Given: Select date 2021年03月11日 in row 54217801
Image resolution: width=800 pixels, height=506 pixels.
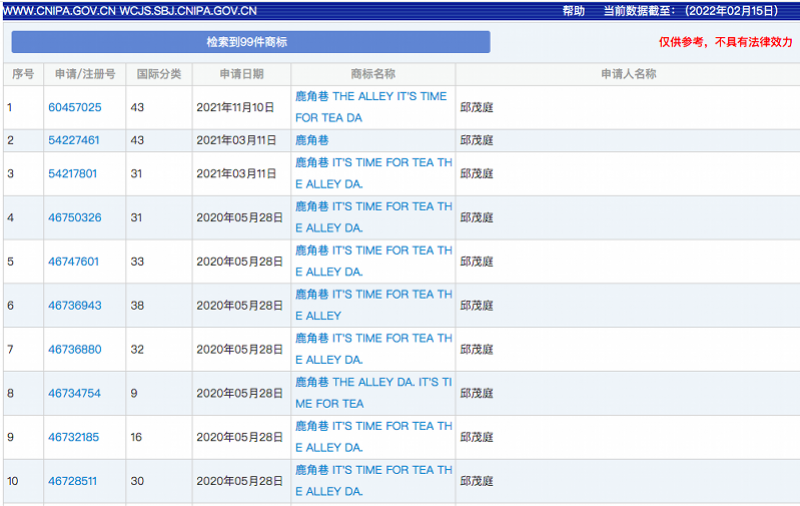Looking at the screenshot, I should pos(236,173).
